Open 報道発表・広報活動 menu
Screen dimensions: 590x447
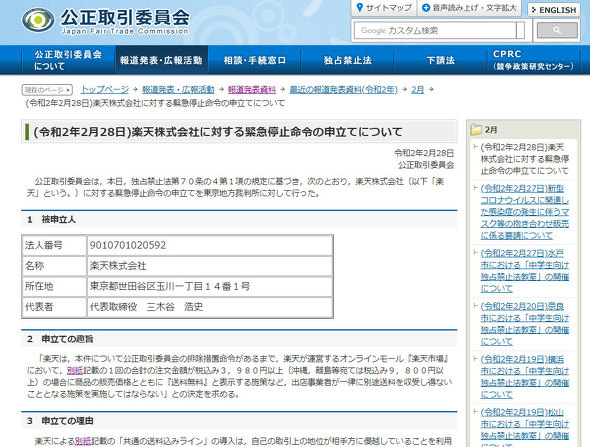[161, 60]
